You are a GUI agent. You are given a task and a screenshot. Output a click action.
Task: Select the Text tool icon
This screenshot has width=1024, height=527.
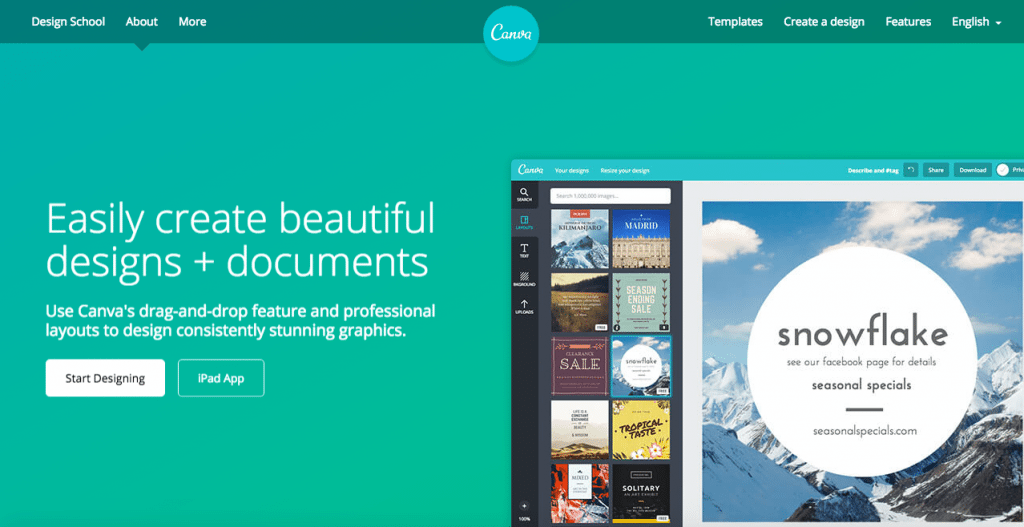(524, 251)
